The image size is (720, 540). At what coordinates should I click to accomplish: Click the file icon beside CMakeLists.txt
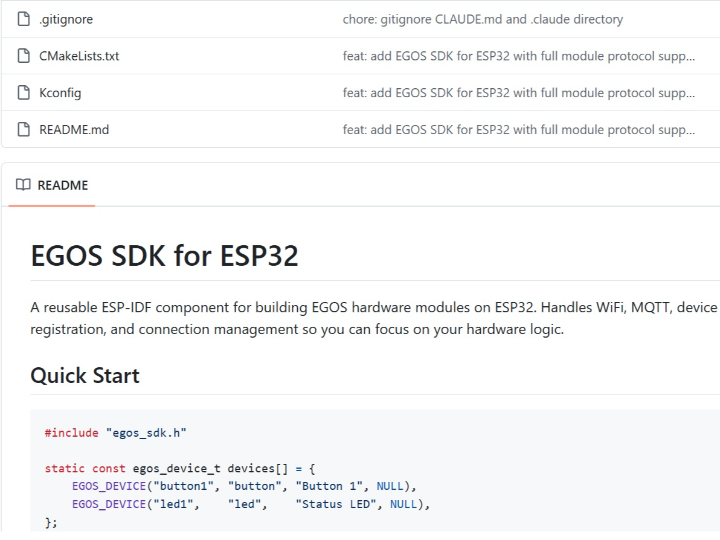[24, 56]
